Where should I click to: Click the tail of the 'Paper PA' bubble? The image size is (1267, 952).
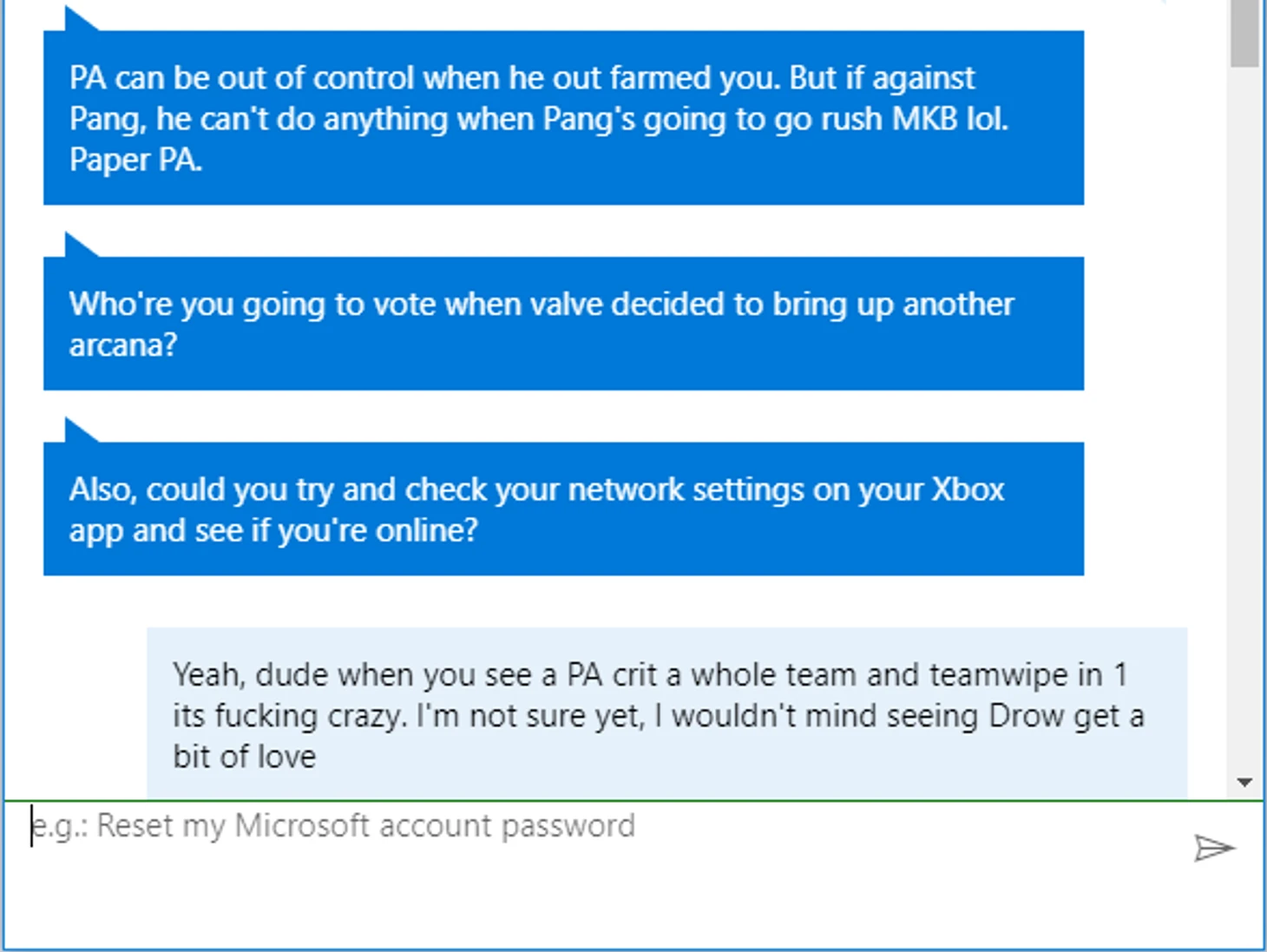coord(76,20)
